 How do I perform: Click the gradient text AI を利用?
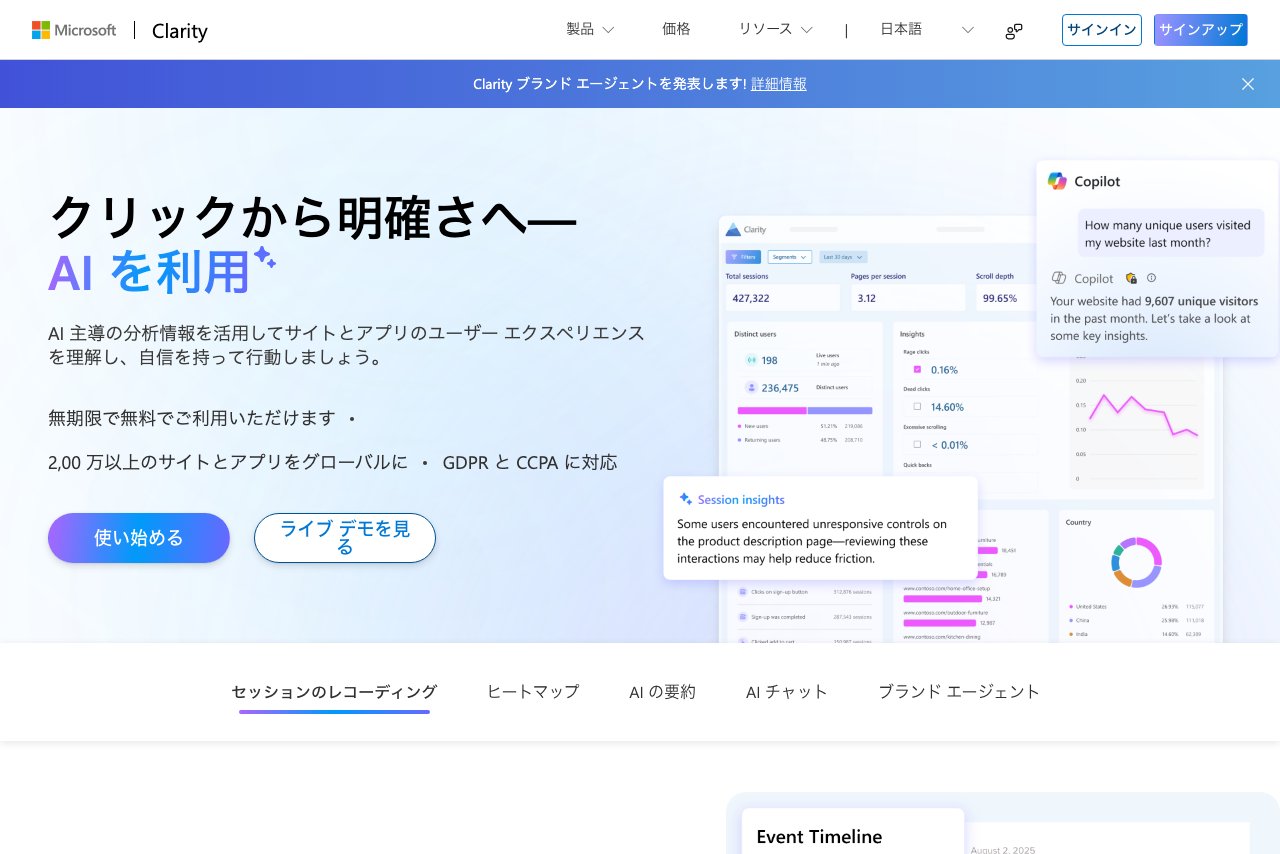click(149, 272)
